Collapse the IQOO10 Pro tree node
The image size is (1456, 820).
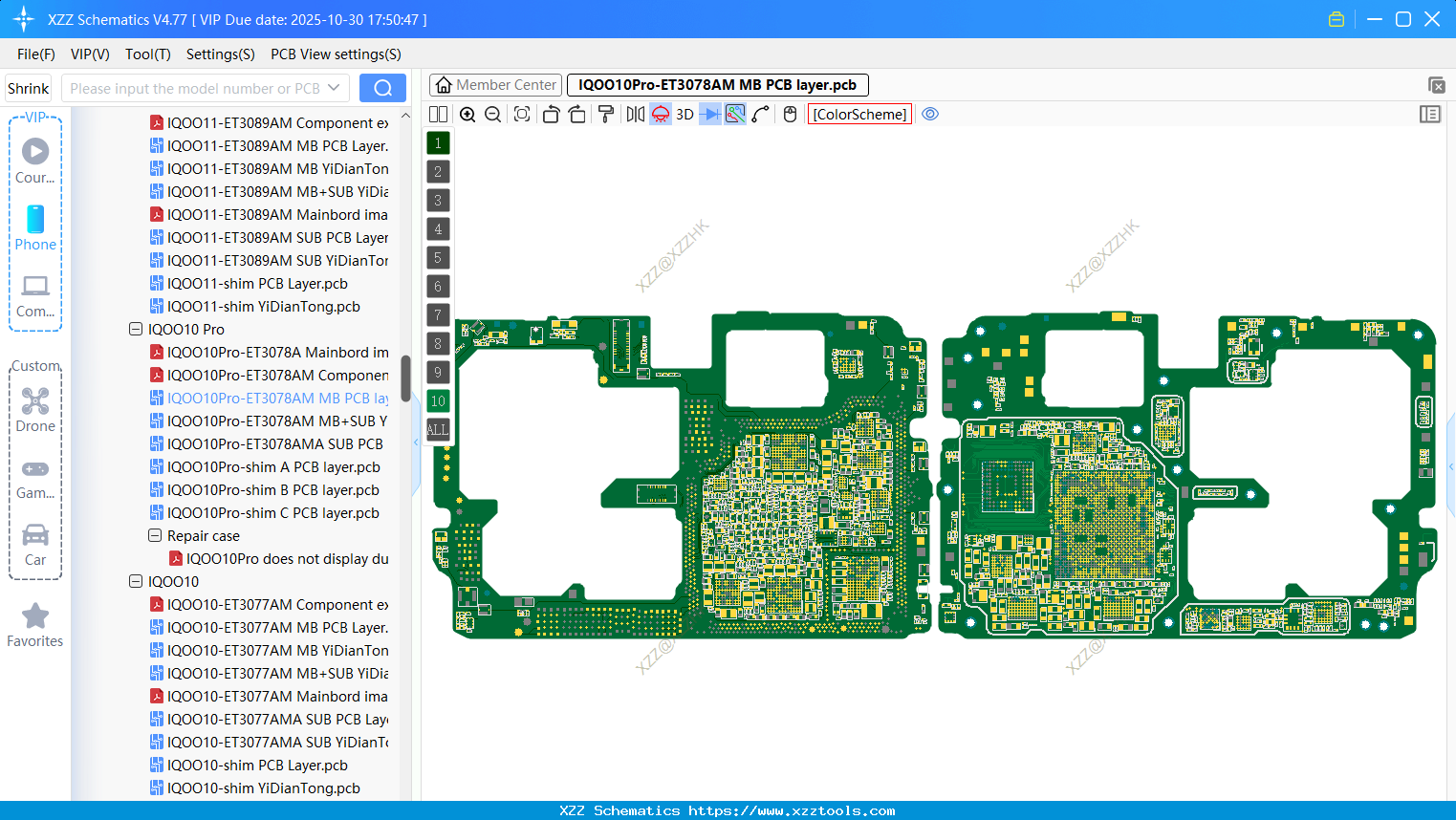pyautogui.click(x=135, y=329)
